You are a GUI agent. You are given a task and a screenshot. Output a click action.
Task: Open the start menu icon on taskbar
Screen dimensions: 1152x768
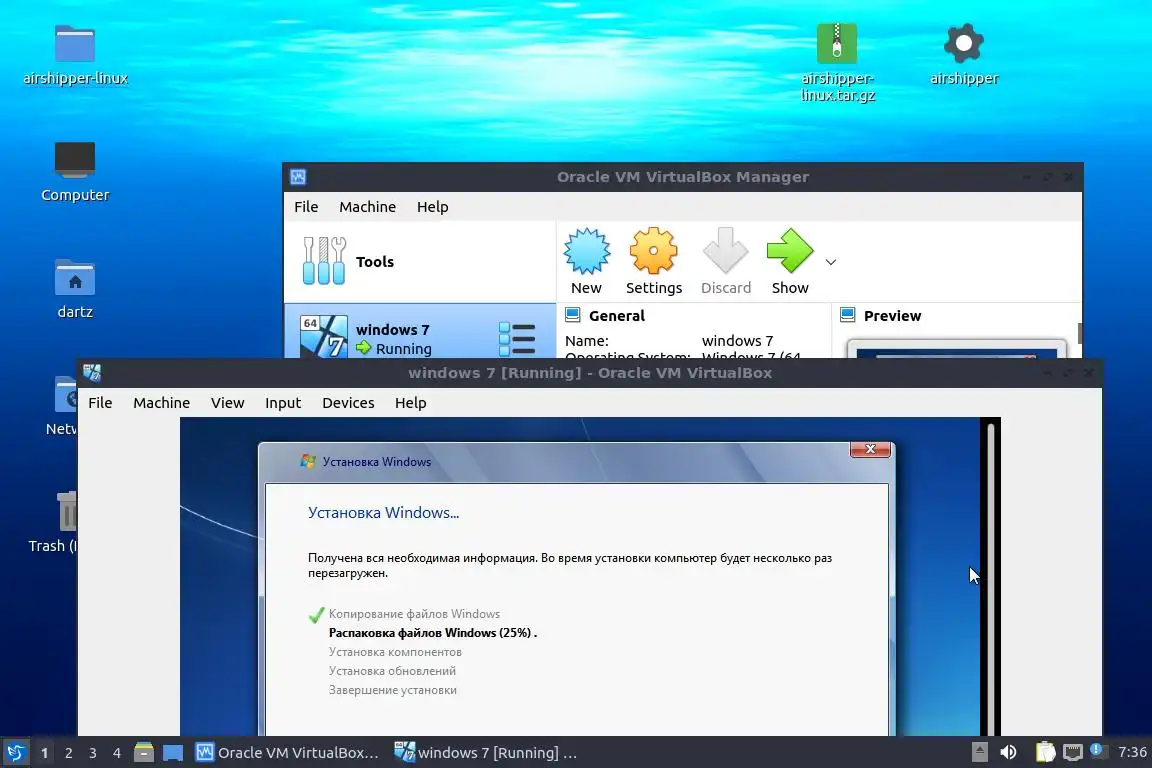[15, 753]
